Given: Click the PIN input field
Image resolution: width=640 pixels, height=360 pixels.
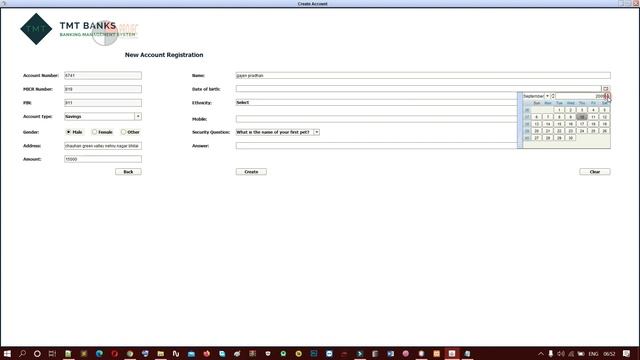Looking at the screenshot, I should coord(103,103).
